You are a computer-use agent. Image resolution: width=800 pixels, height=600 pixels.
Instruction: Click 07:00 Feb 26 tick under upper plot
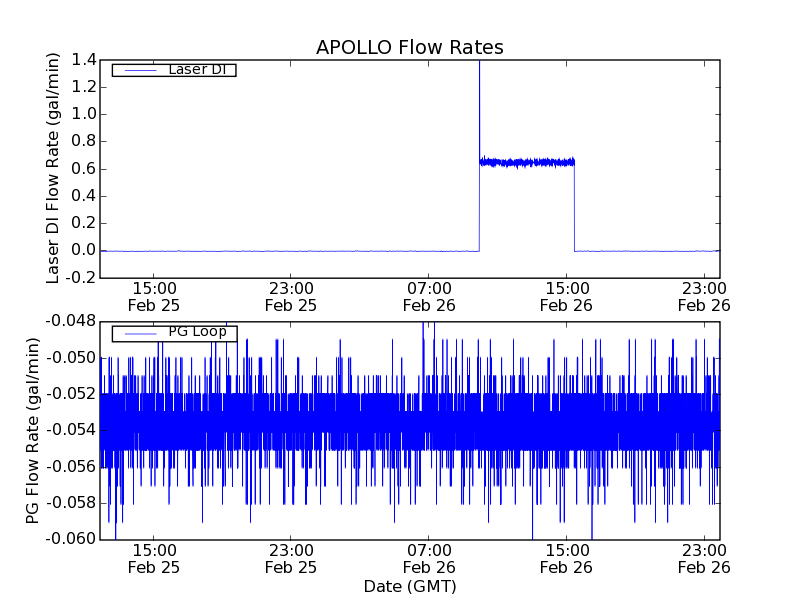click(428, 296)
